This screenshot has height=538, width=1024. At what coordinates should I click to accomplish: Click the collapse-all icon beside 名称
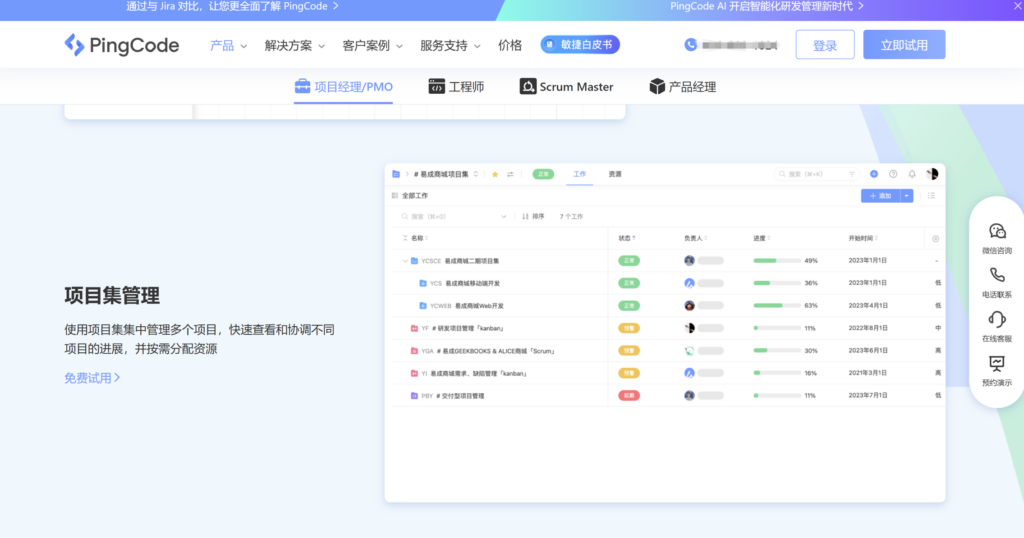tap(405, 238)
